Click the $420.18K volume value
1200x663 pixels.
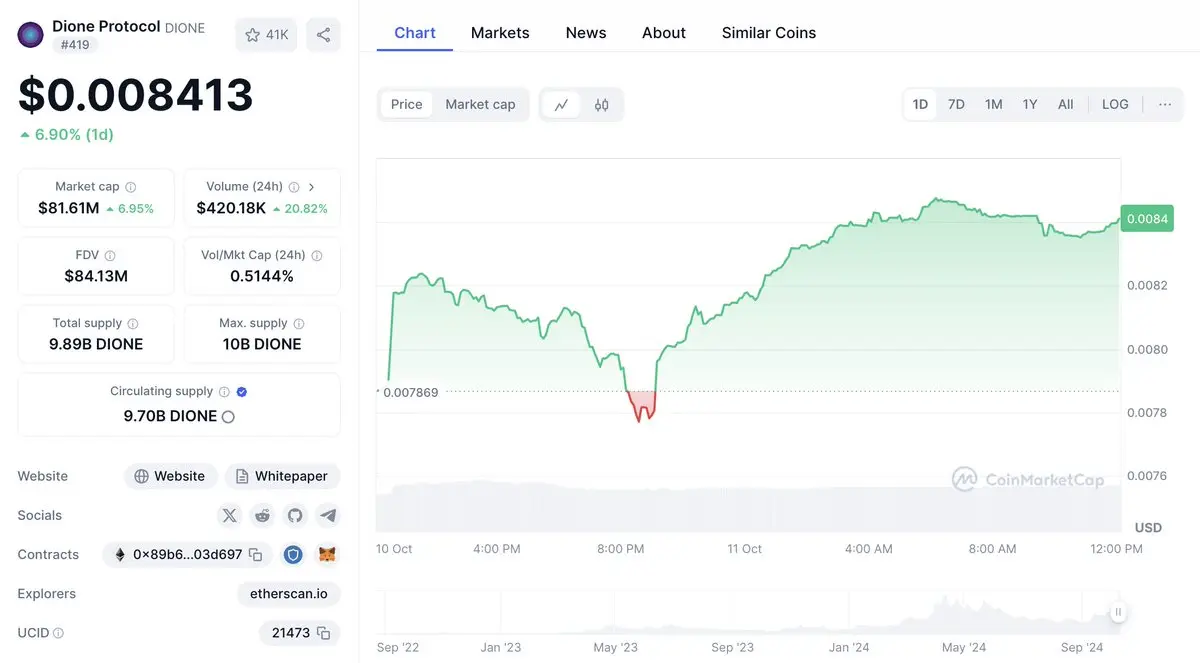(231, 208)
